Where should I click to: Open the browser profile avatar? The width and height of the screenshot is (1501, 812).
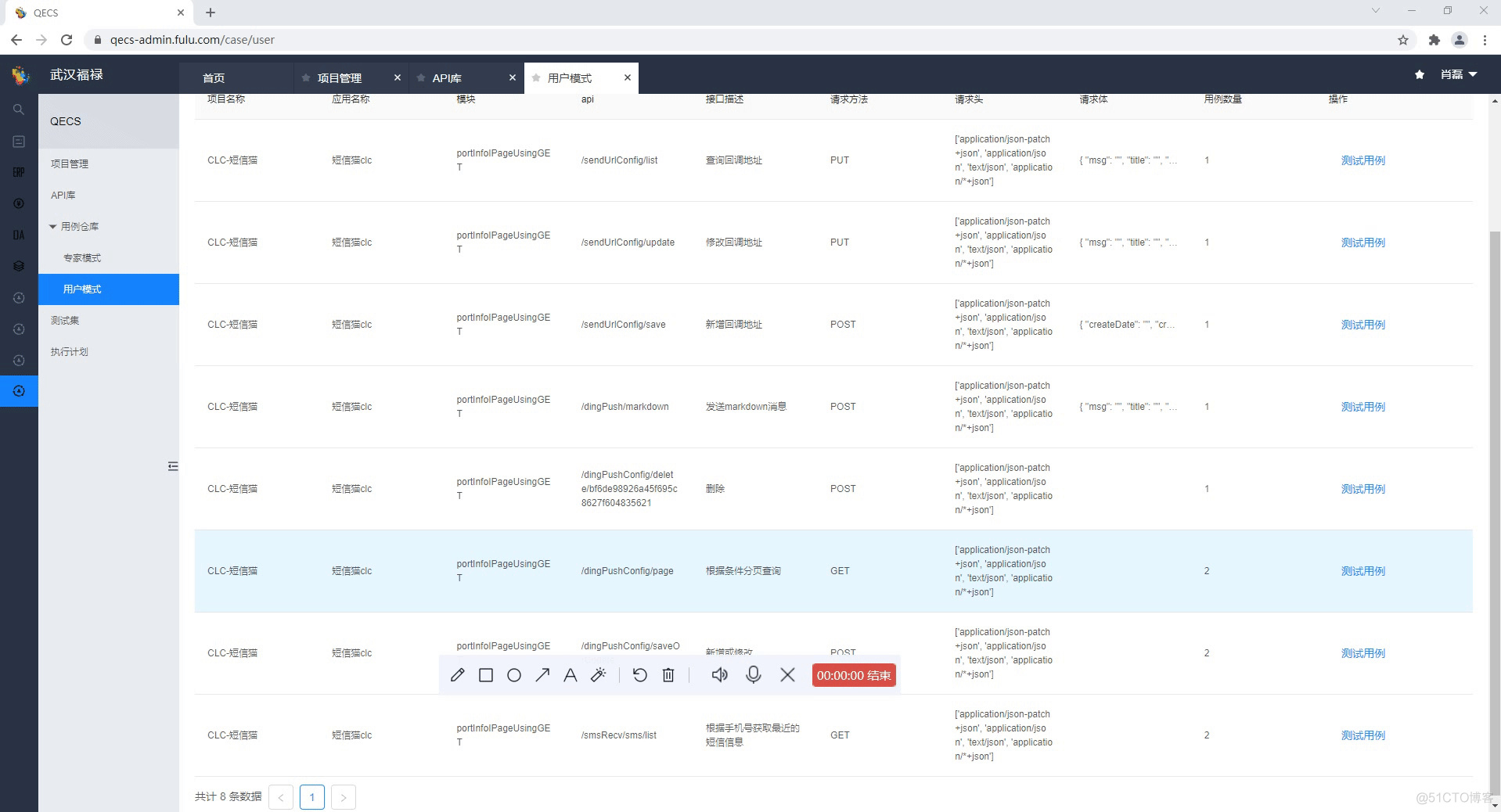tap(1460, 40)
